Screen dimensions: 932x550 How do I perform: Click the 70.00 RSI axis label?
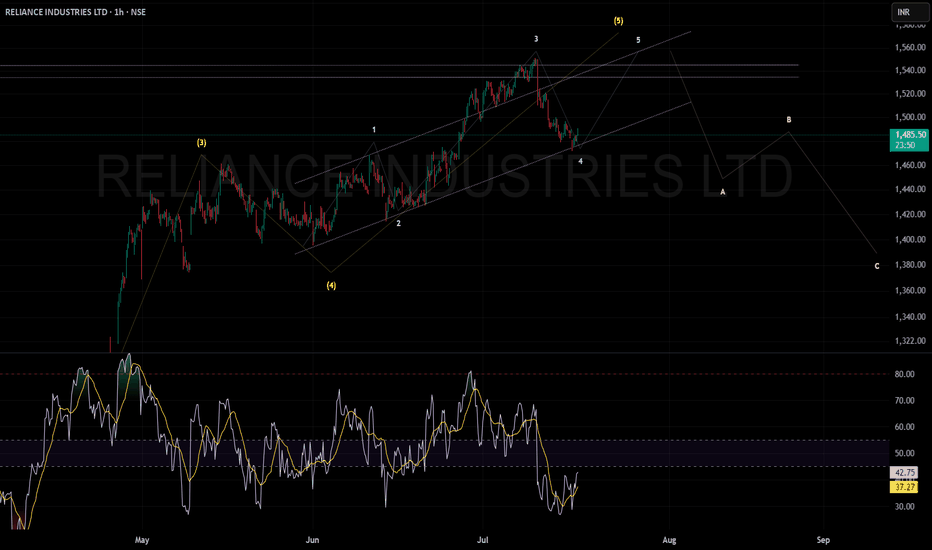point(904,401)
